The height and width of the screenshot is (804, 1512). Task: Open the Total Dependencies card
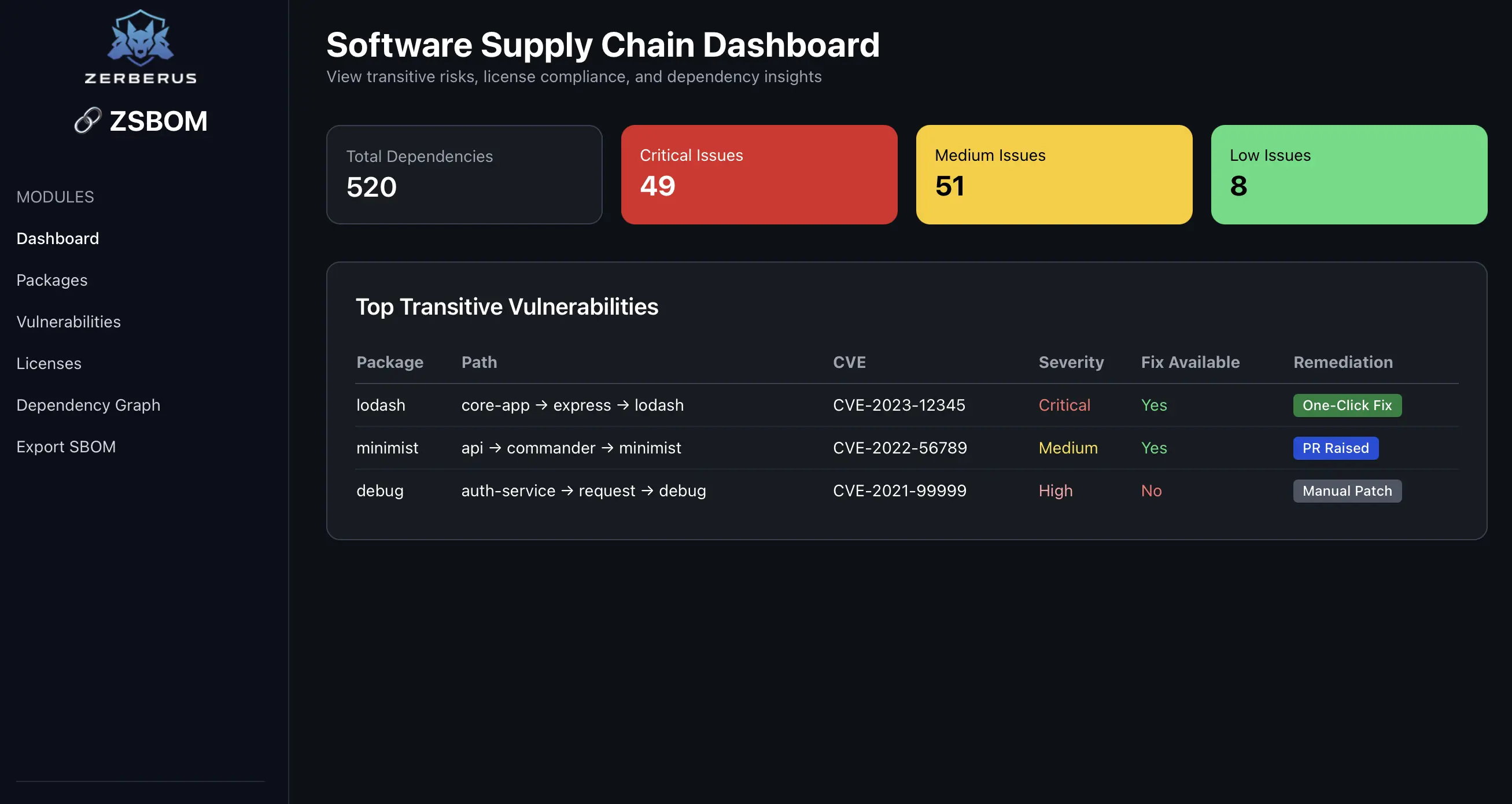pos(464,174)
